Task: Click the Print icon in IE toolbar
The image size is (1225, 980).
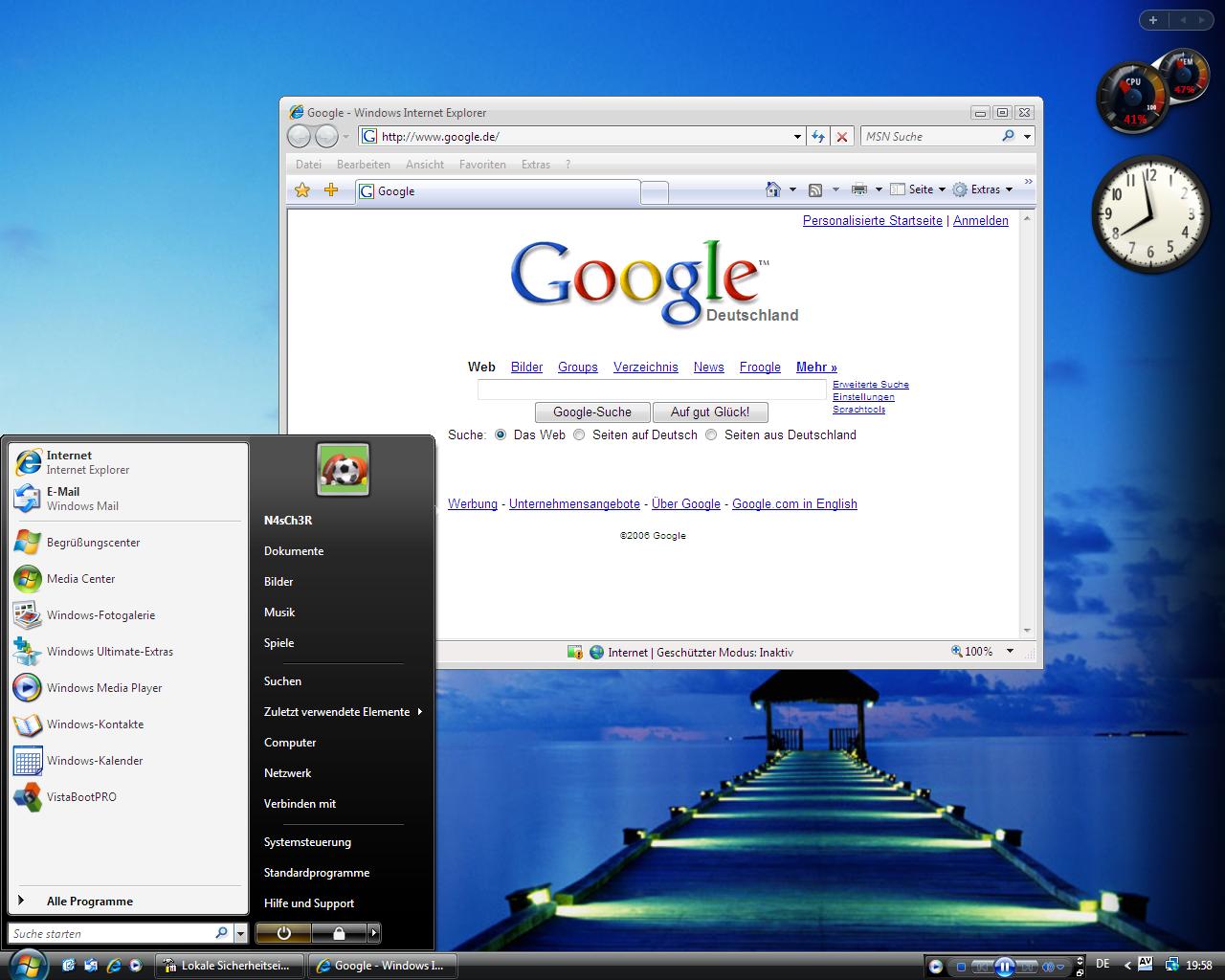Action: (x=859, y=189)
